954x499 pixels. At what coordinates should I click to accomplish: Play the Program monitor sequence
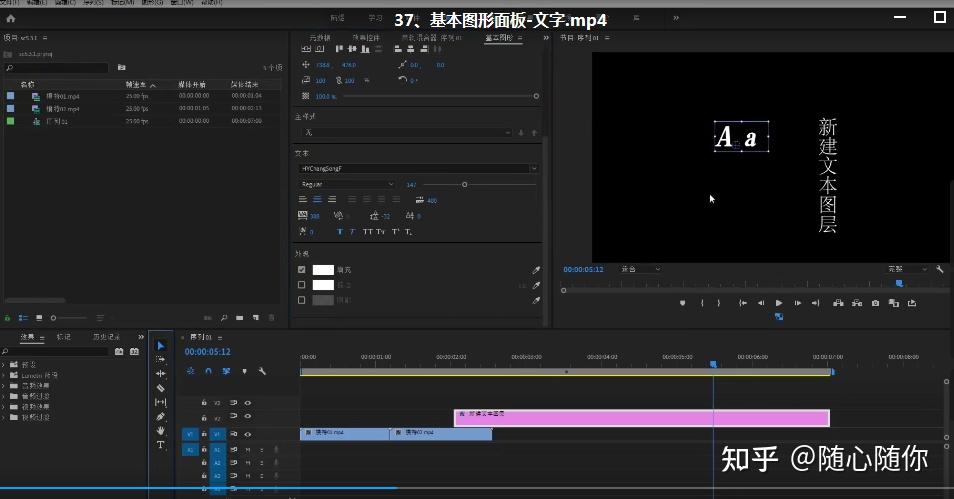click(779, 302)
